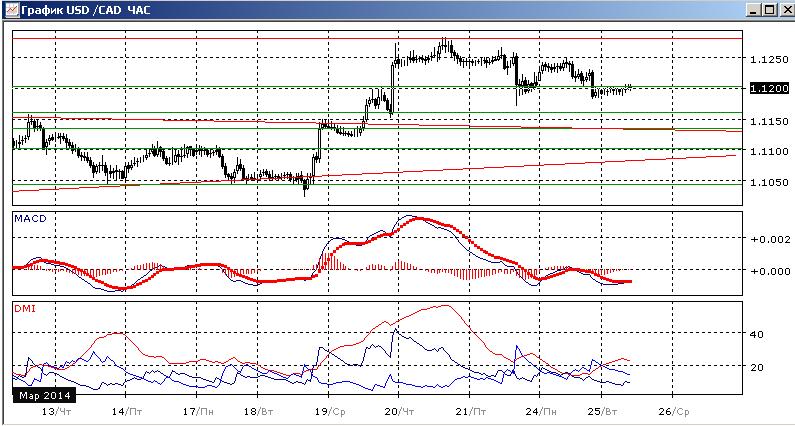
Task: Click the DMI scale value 40
Action: pos(756,335)
